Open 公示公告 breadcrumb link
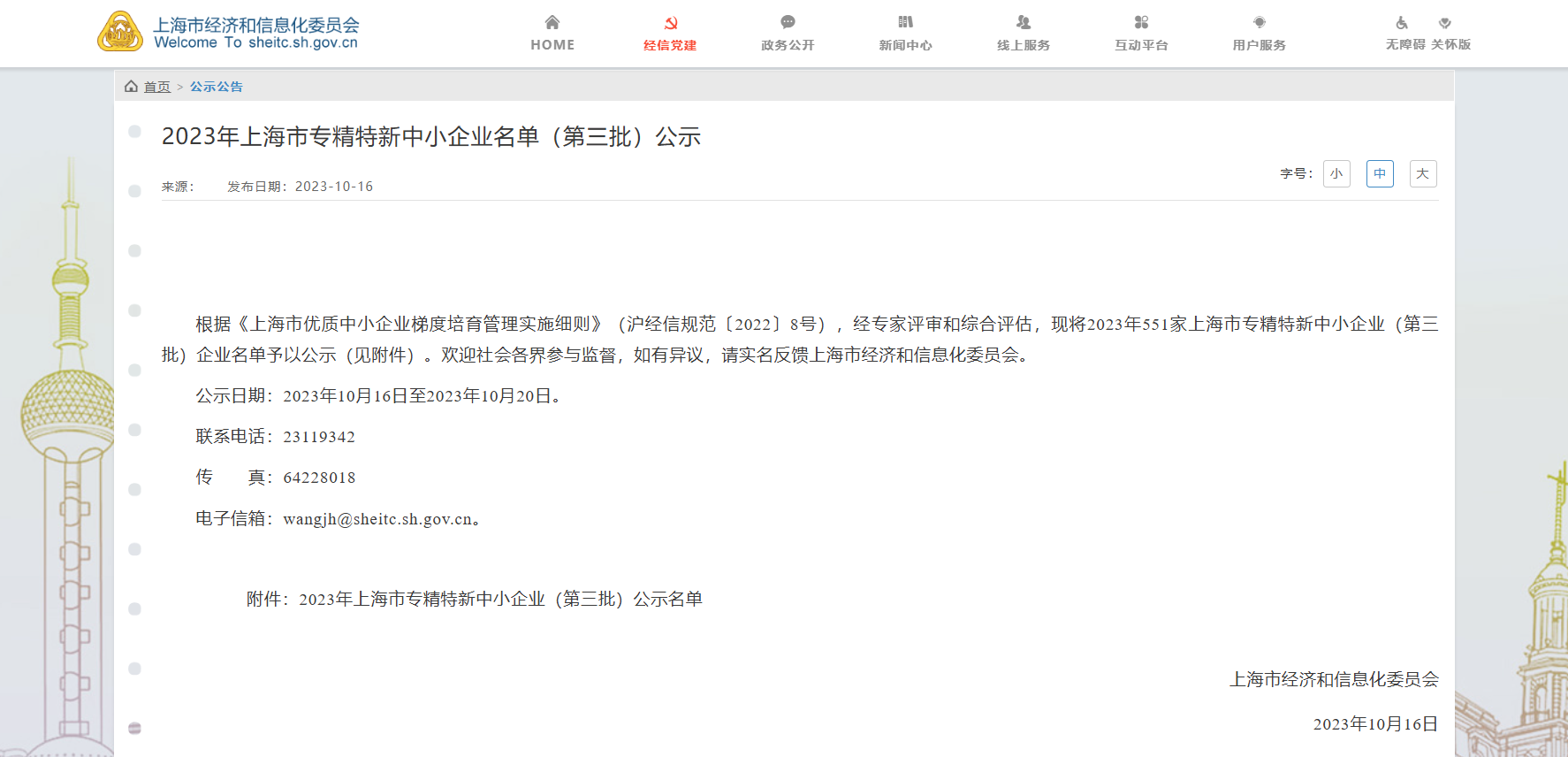Image resolution: width=1568 pixels, height=757 pixels. point(217,87)
